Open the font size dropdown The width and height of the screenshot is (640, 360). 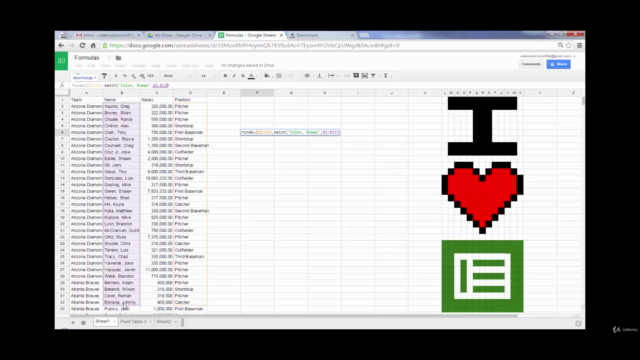pos(208,76)
